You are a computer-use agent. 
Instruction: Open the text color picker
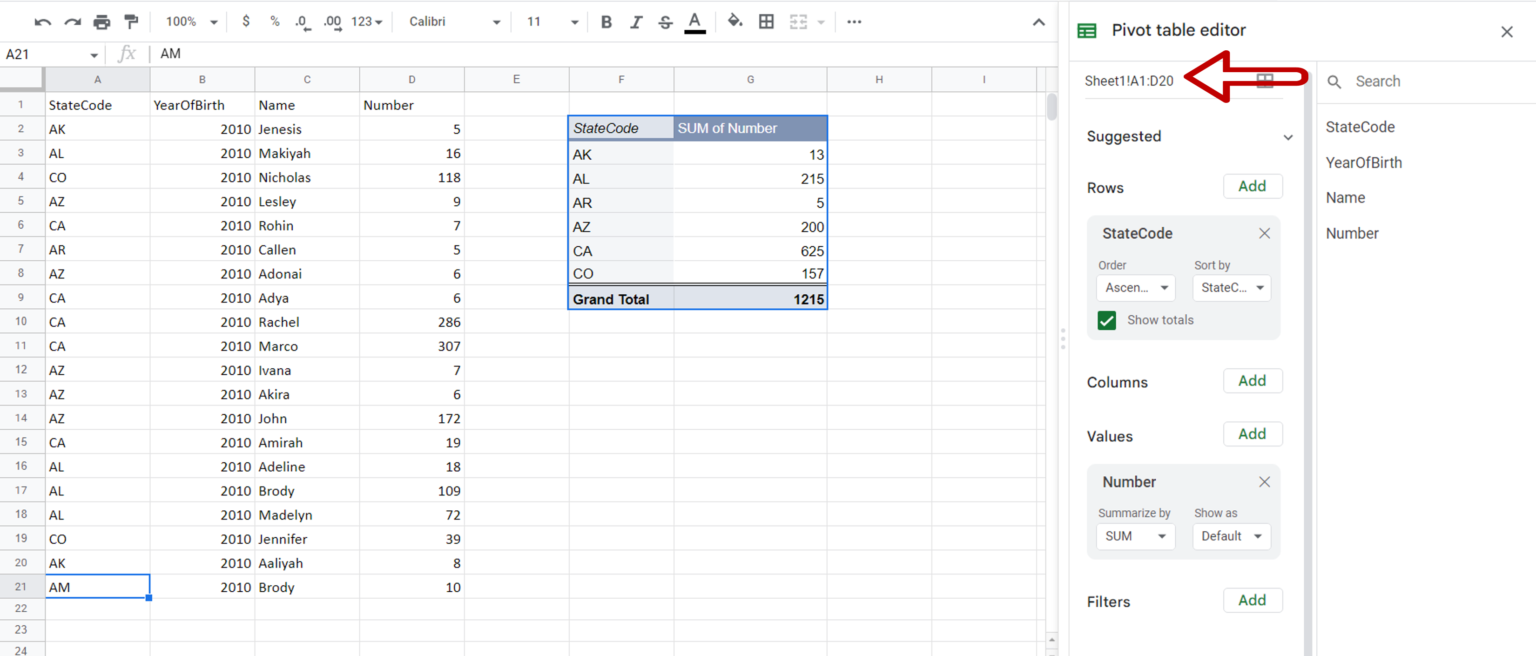click(694, 20)
